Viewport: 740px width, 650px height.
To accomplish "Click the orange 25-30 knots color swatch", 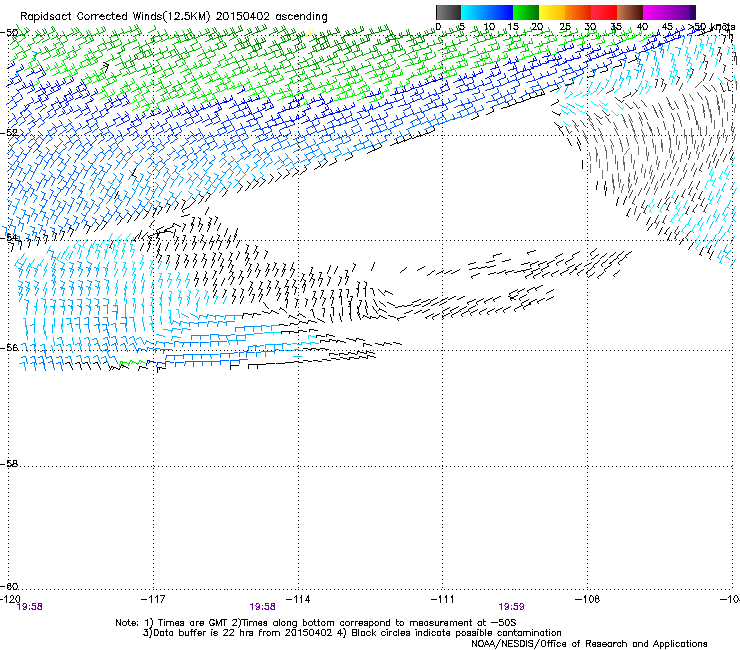I will (x=577, y=12).
